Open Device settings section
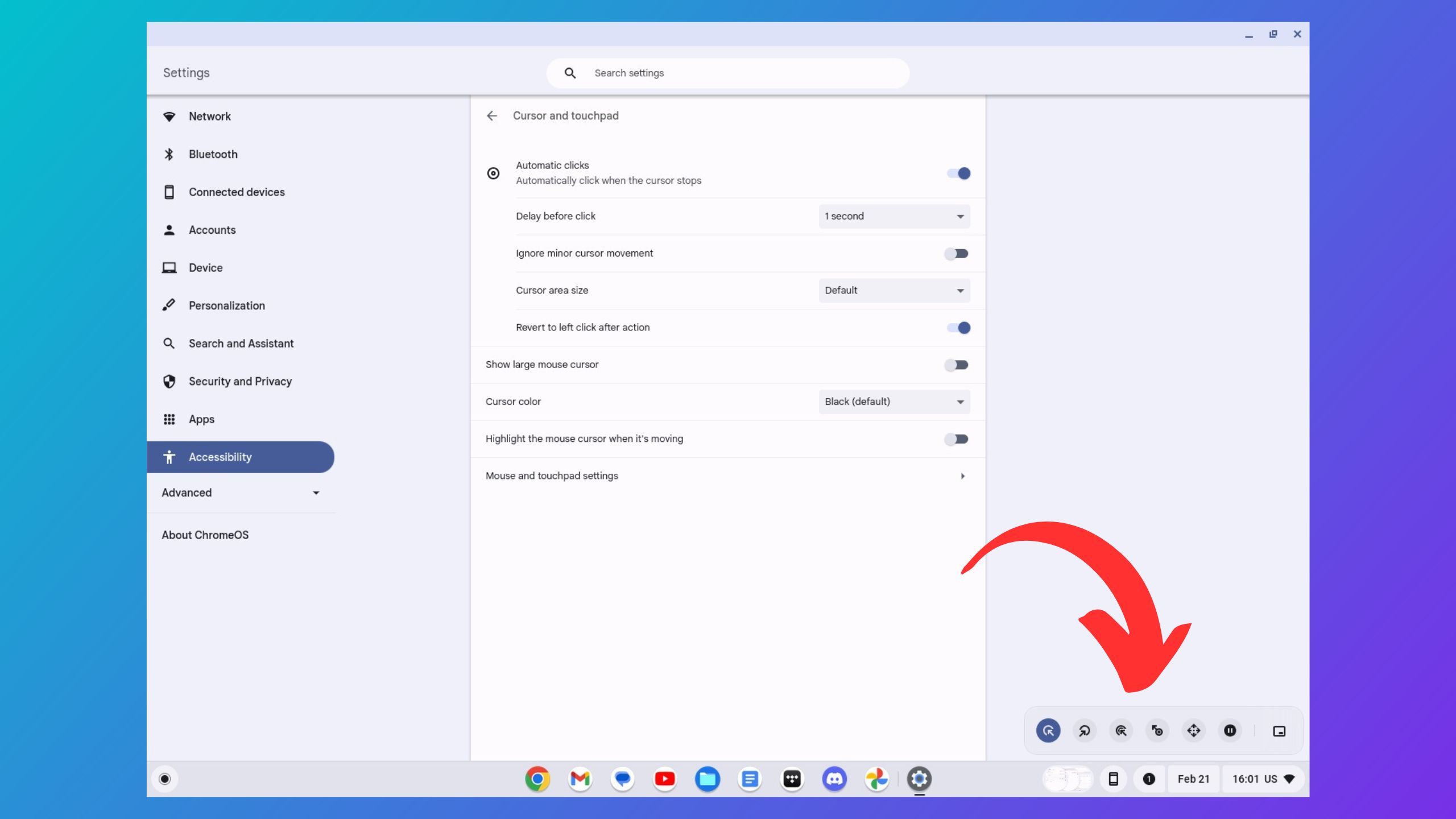This screenshot has height=819, width=1456. tap(205, 267)
